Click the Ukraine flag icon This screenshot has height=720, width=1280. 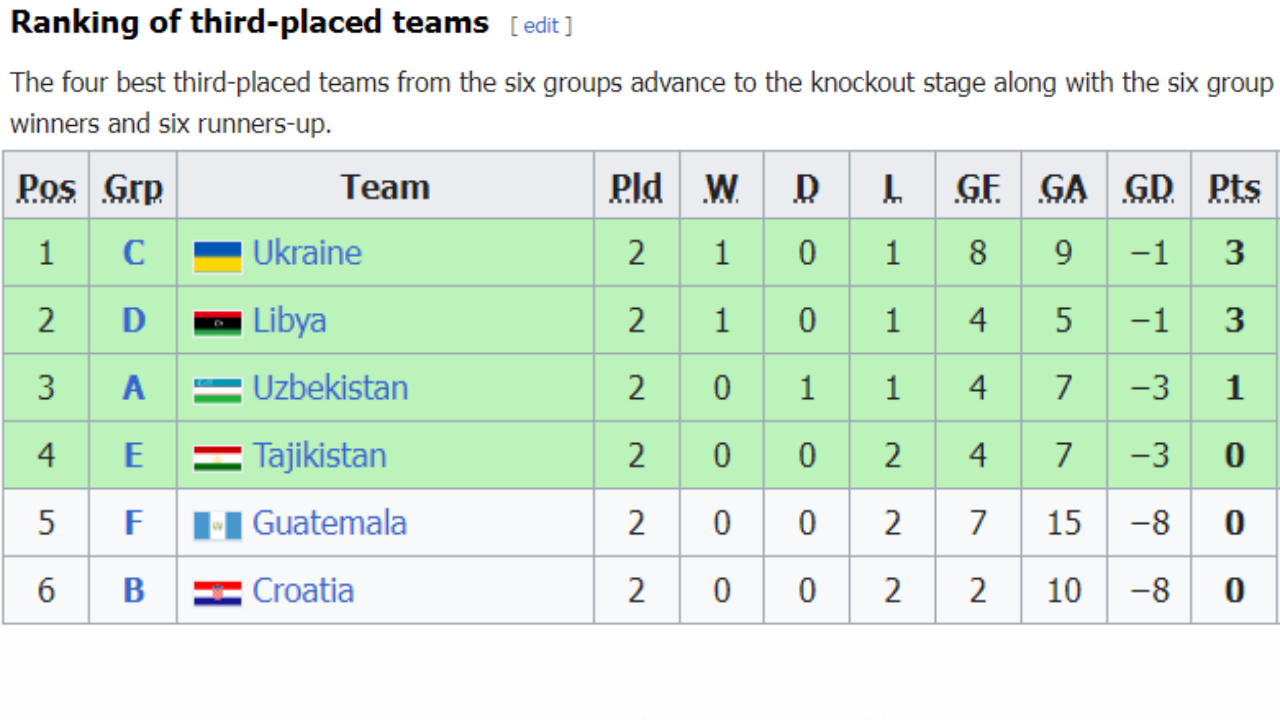[217, 256]
